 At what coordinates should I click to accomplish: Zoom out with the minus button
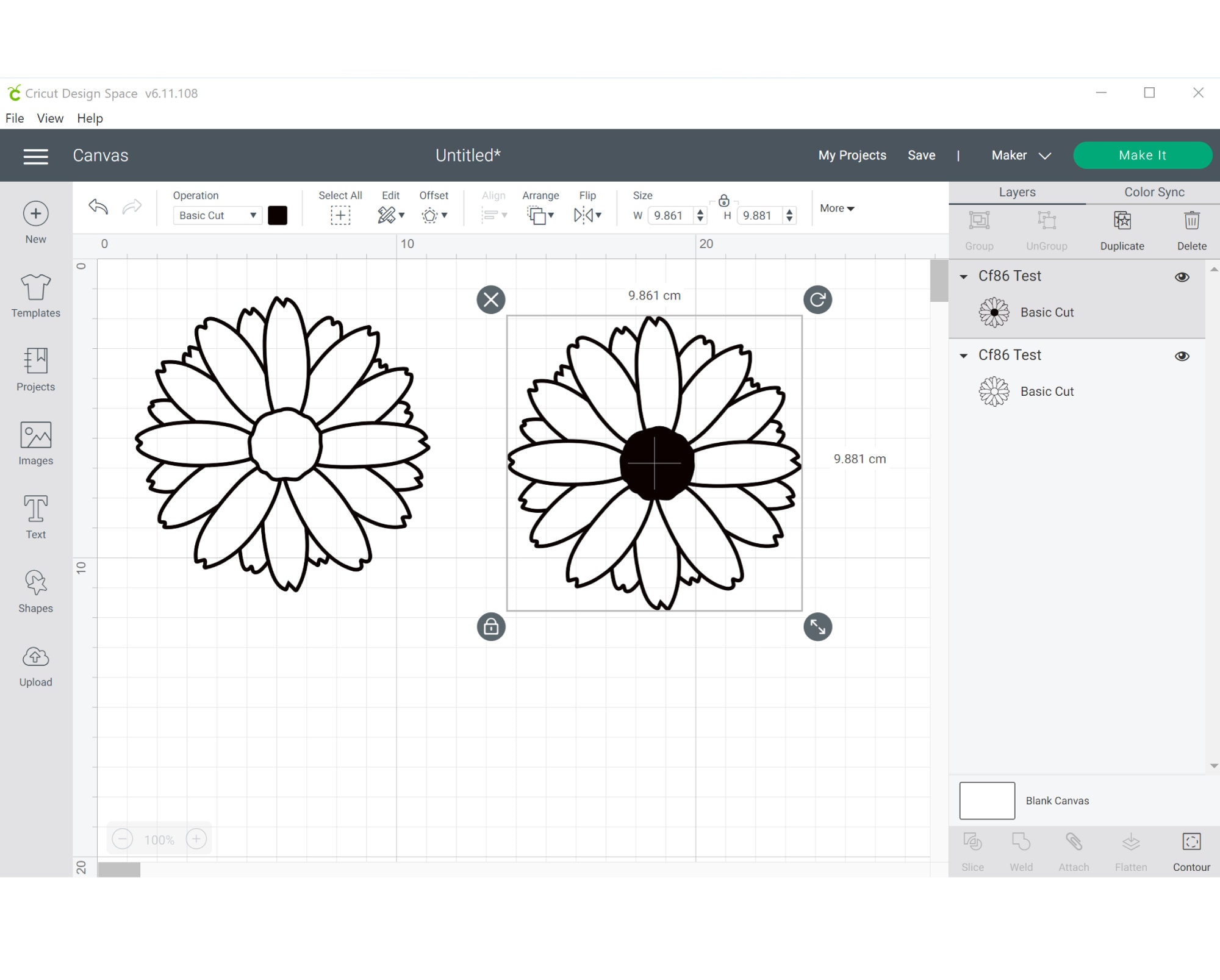(x=123, y=840)
